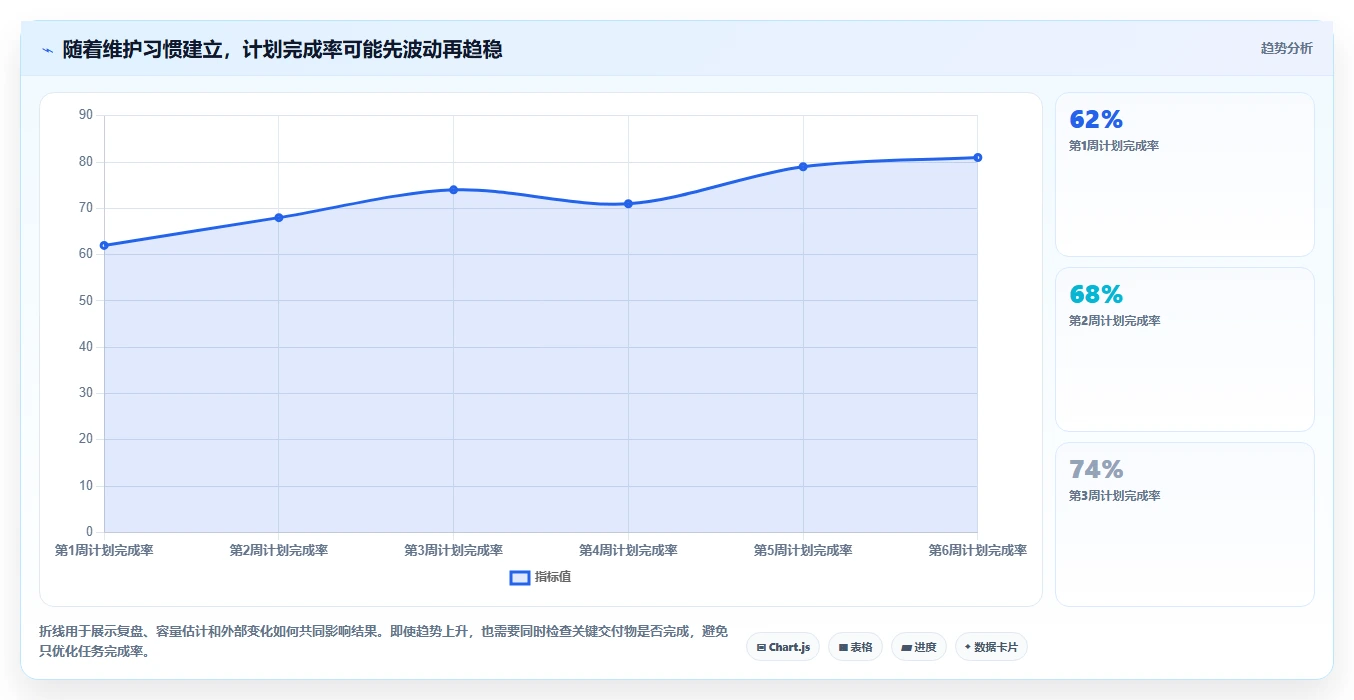
Task: Click the lightning icon beside the title
Action: coord(47,50)
